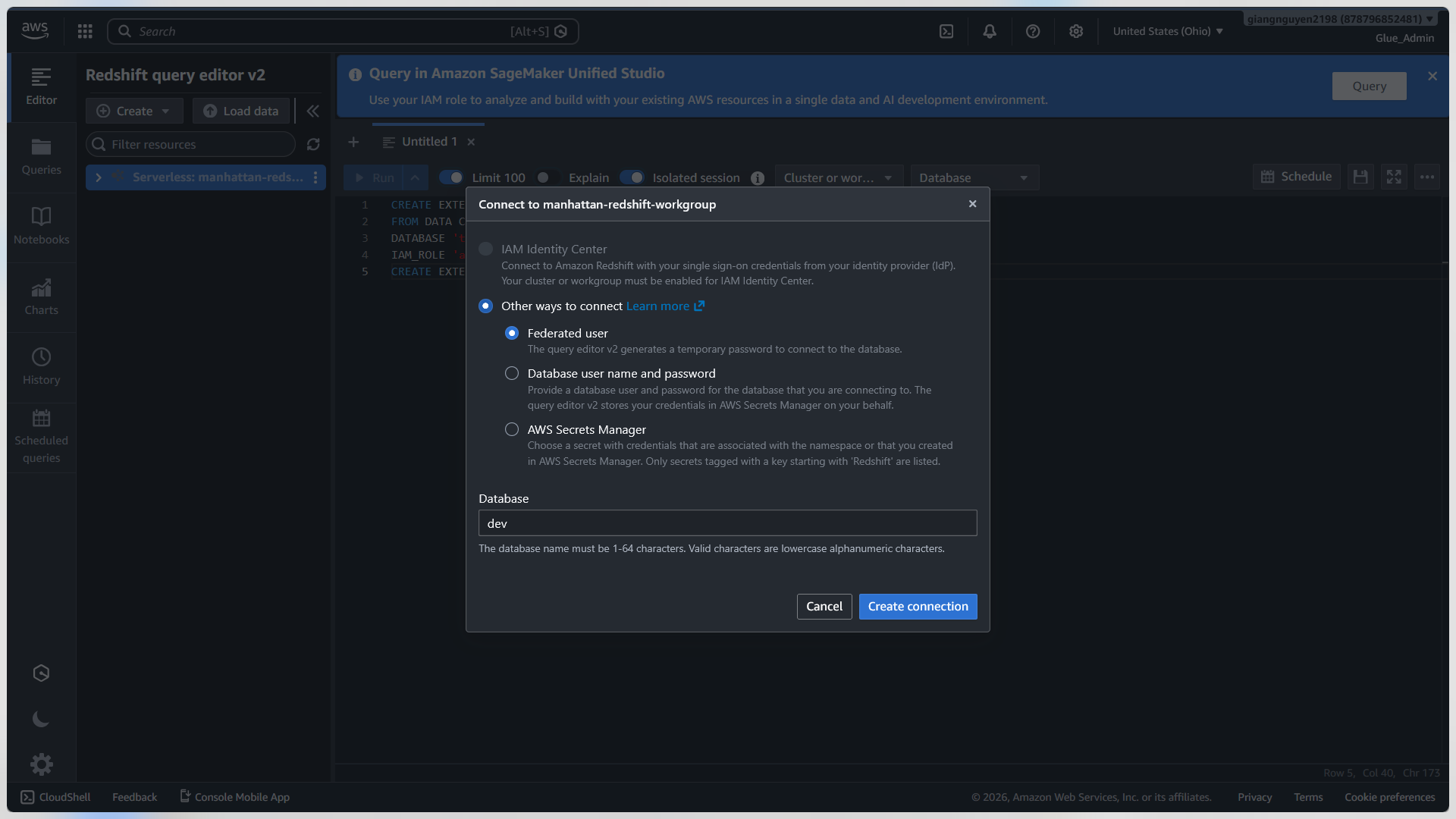1456x819 pixels.
Task: Run the current query
Action: pyautogui.click(x=374, y=177)
